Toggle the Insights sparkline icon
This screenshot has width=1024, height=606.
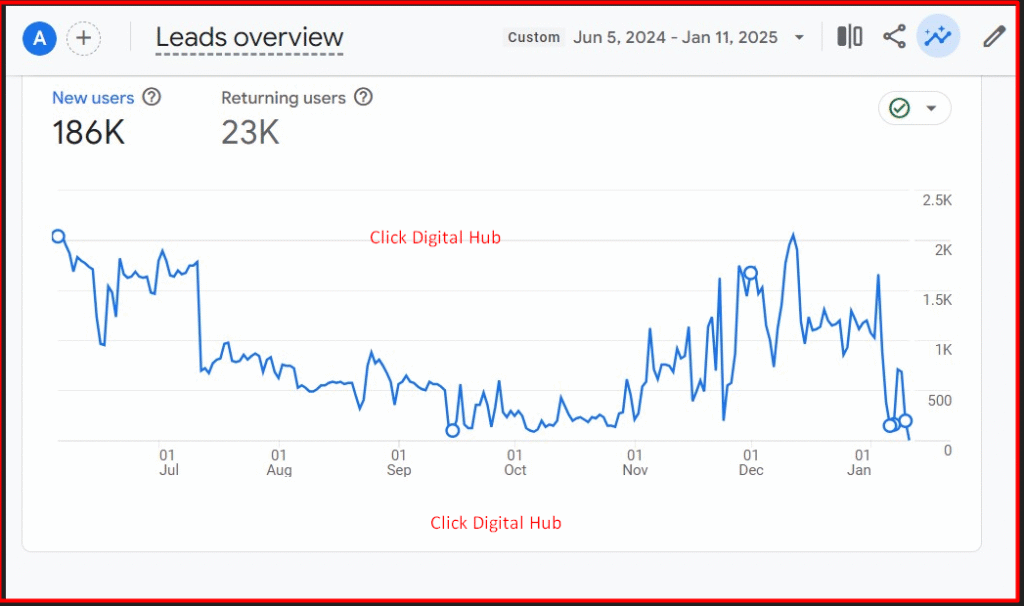coord(938,37)
